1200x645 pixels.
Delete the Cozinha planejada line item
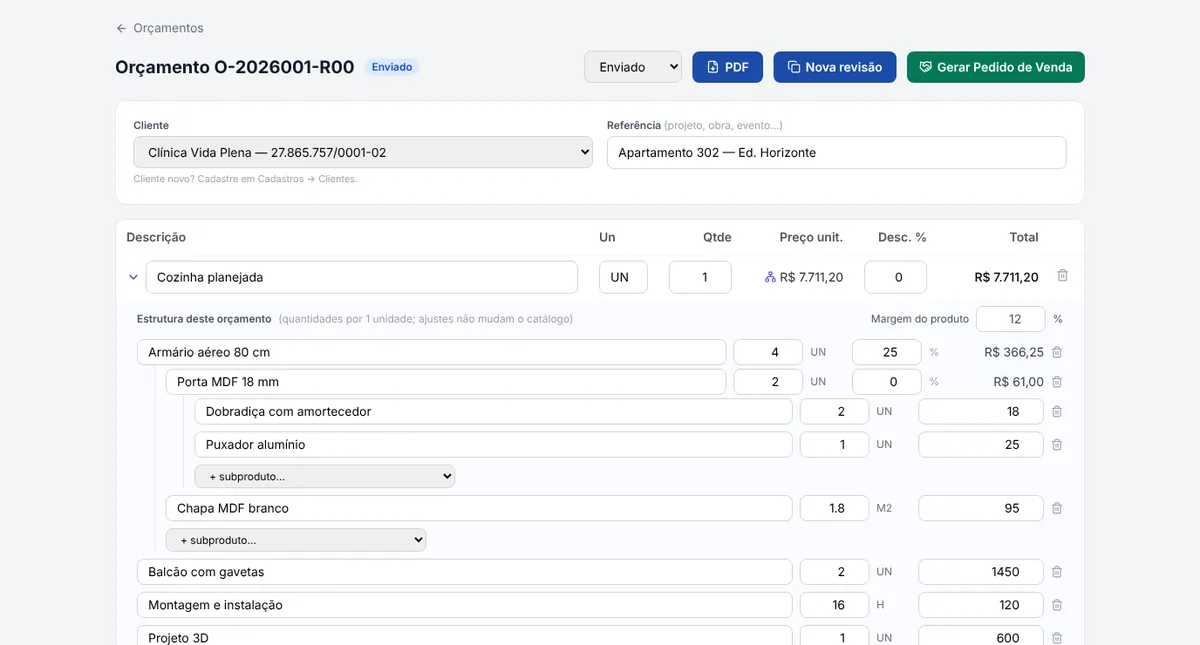click(1063, 276)
